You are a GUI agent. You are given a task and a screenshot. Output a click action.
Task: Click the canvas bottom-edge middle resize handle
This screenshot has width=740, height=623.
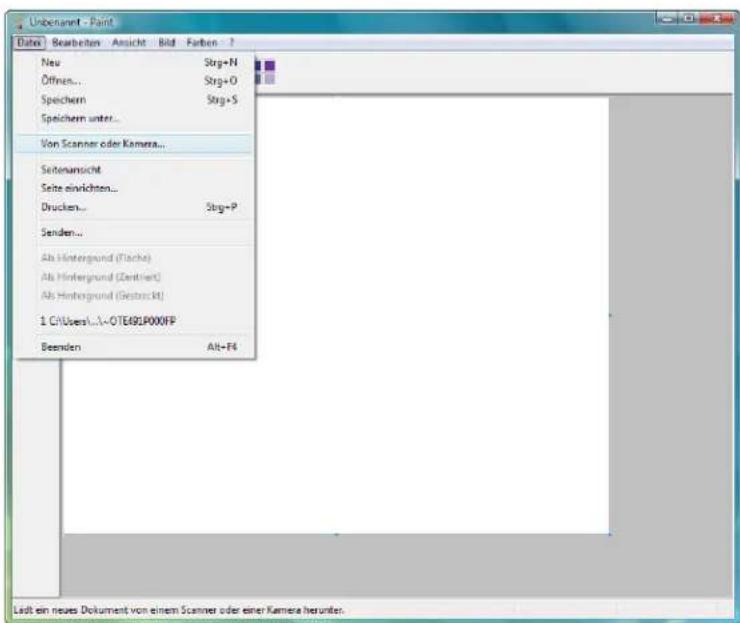click(x=336, y=535)
